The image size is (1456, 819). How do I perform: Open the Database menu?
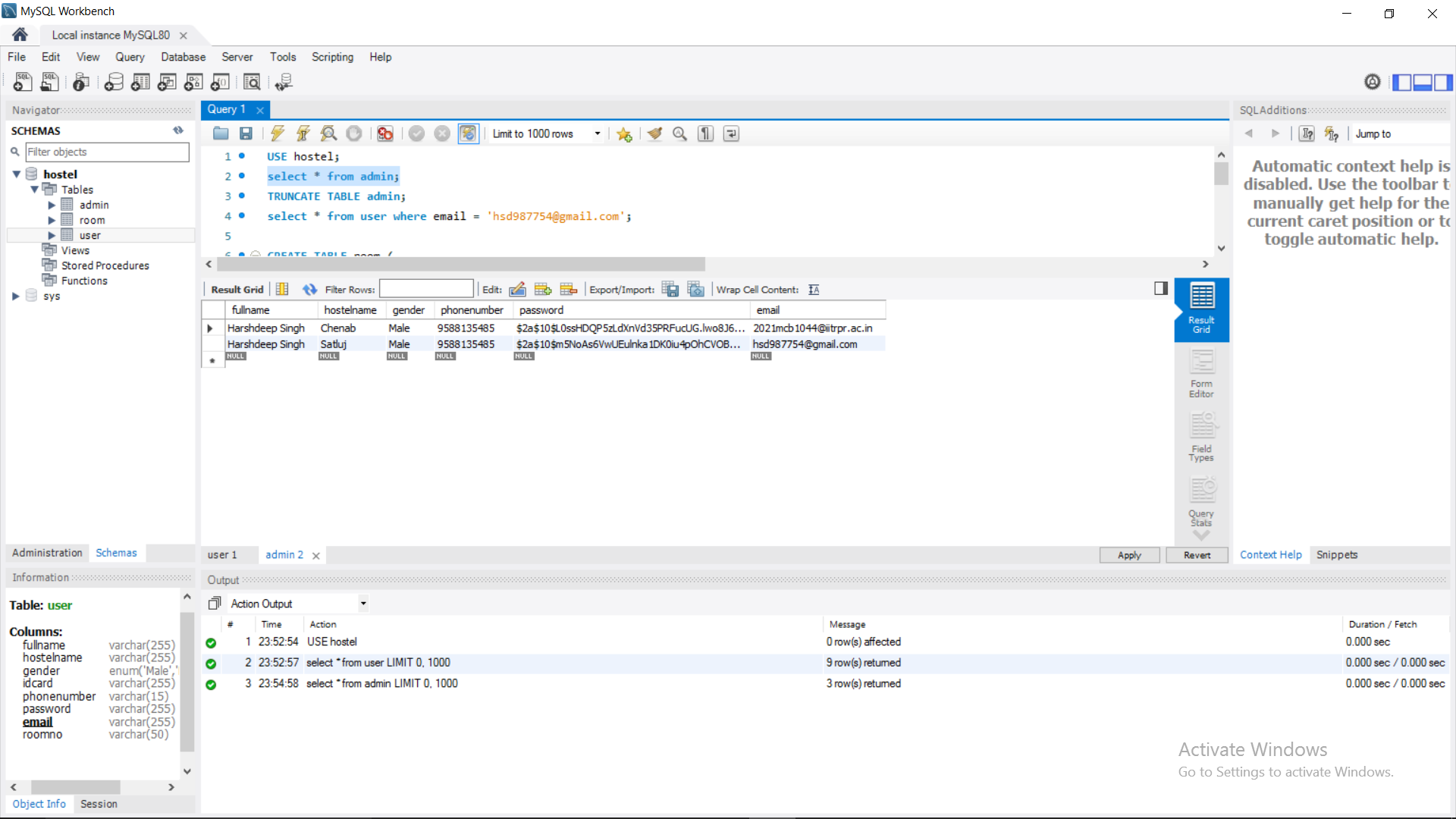[x=183, y=57]
